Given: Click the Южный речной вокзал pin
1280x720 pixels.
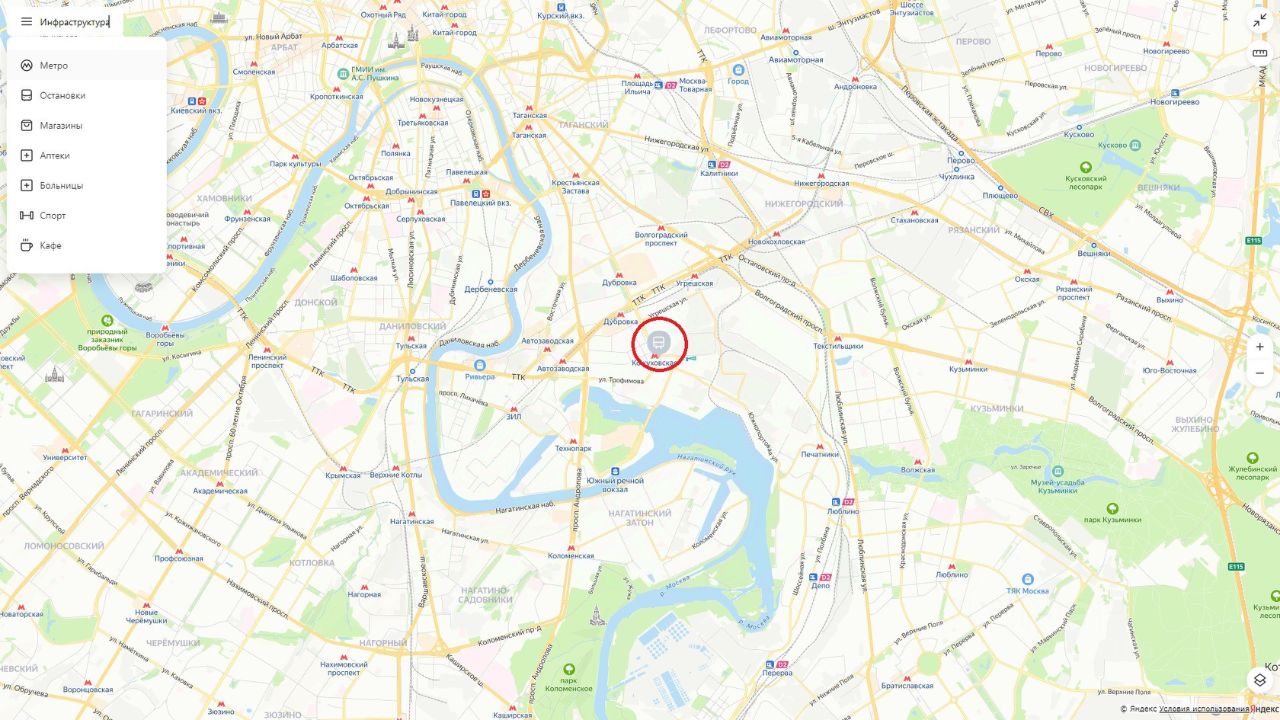Looking at the screenshot, I should 615,471.
